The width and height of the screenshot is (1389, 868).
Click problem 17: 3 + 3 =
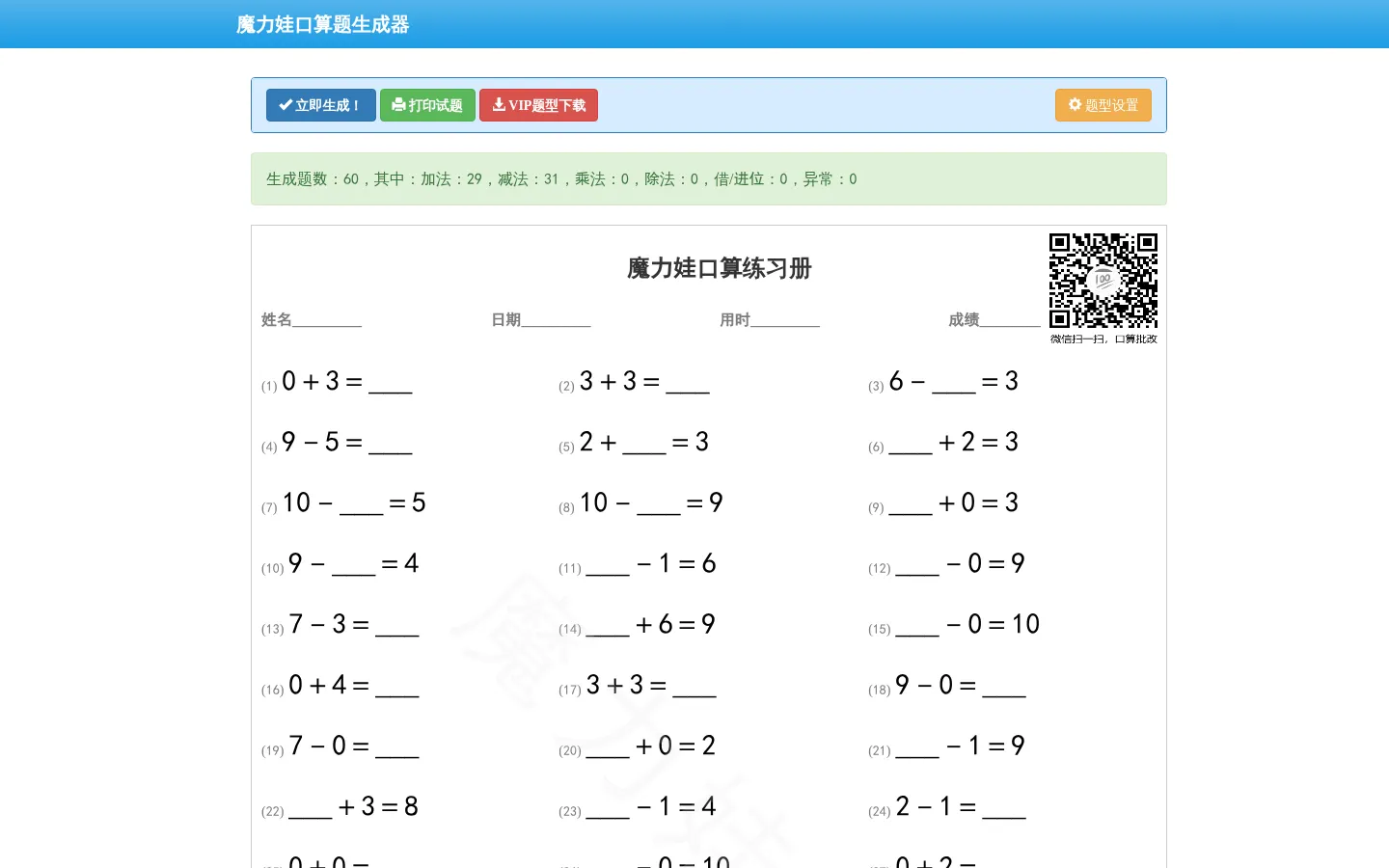(x=638, y=686)
